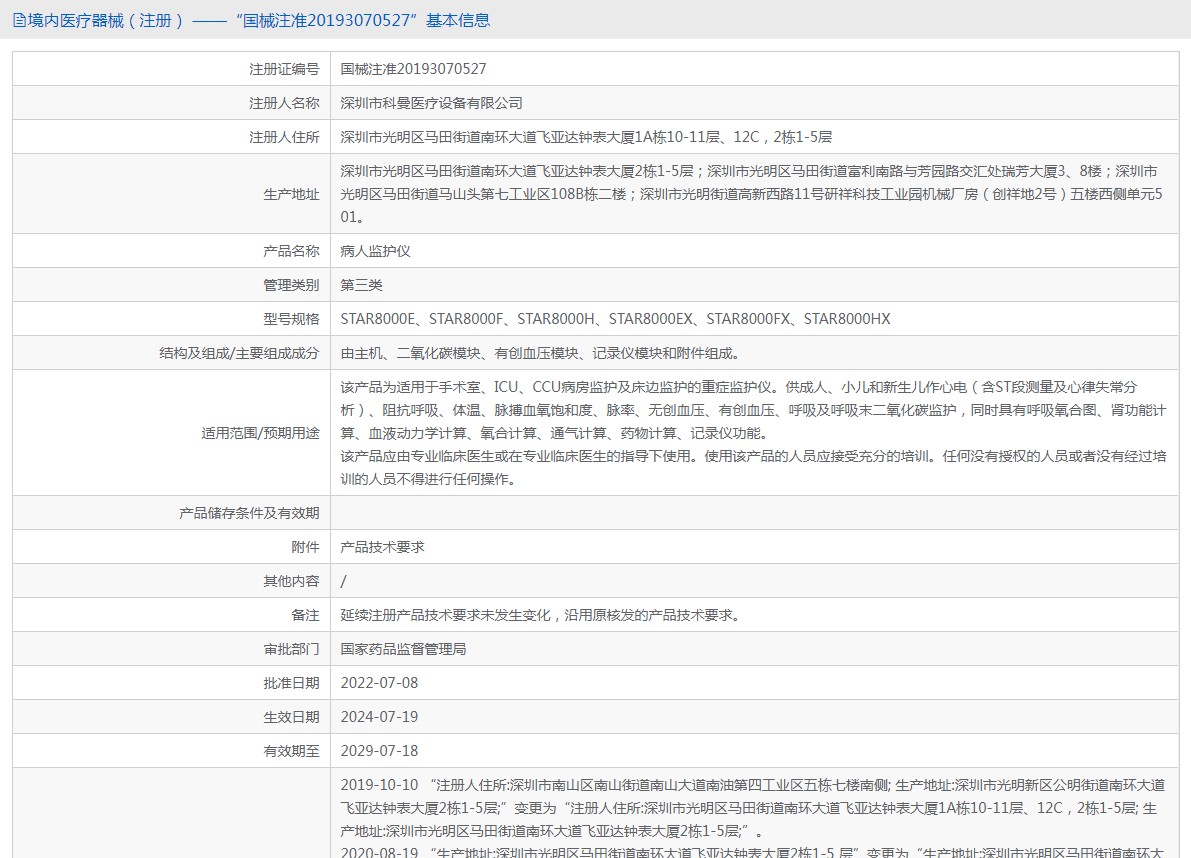Click the 型号规格 label
Image resolution: width=1191 pixels, height=858 pixels.
click(x=291, y=319)
